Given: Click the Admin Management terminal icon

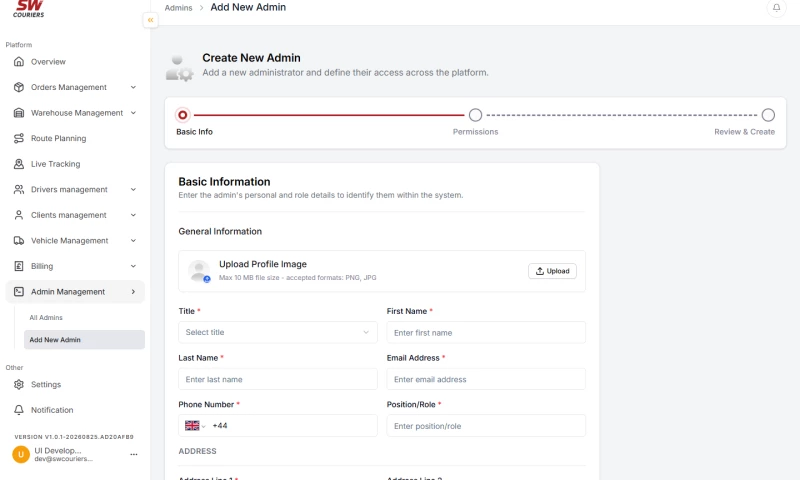Looking at the screenshot, I should (x=19, y=291).
